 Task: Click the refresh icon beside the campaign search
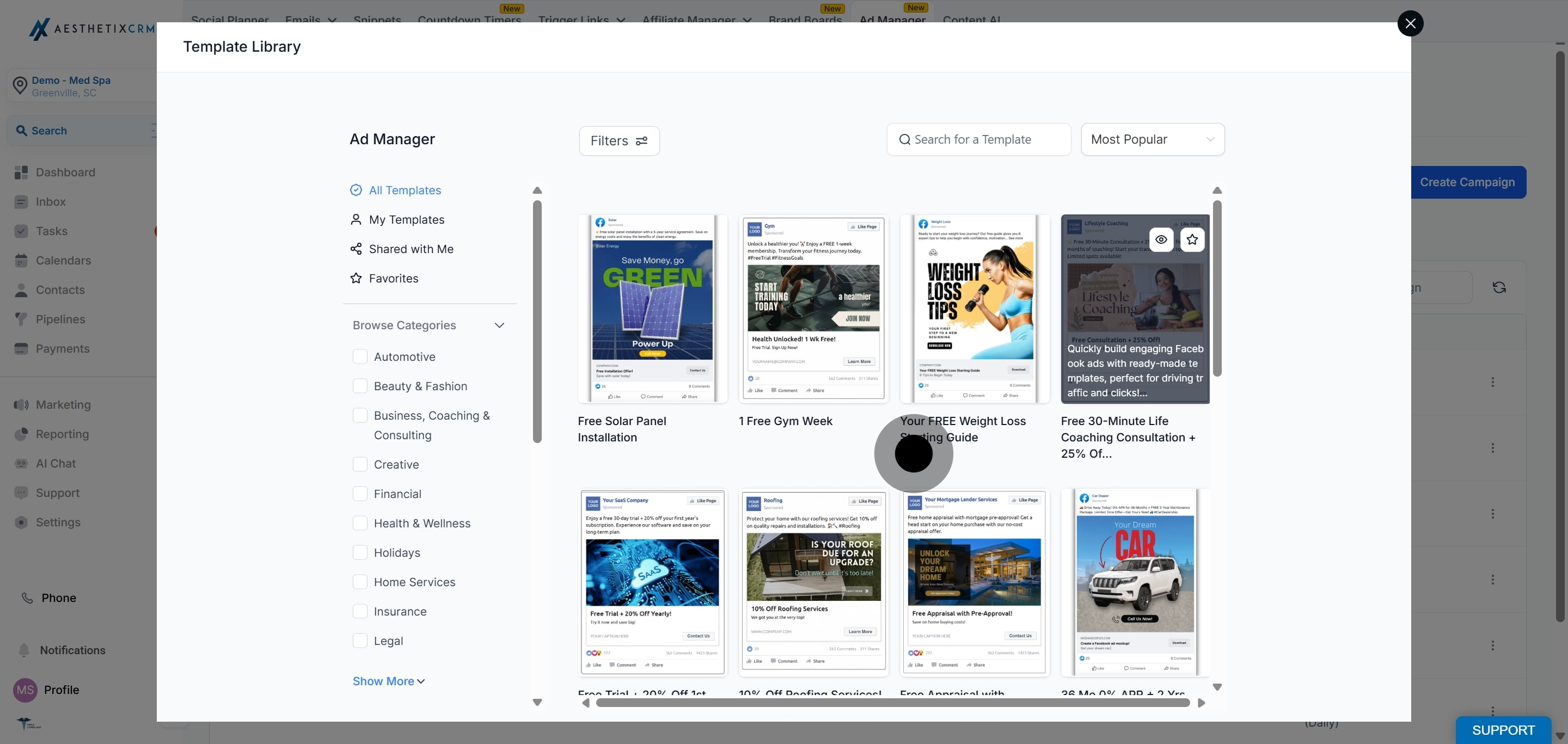click(1499, 287)
